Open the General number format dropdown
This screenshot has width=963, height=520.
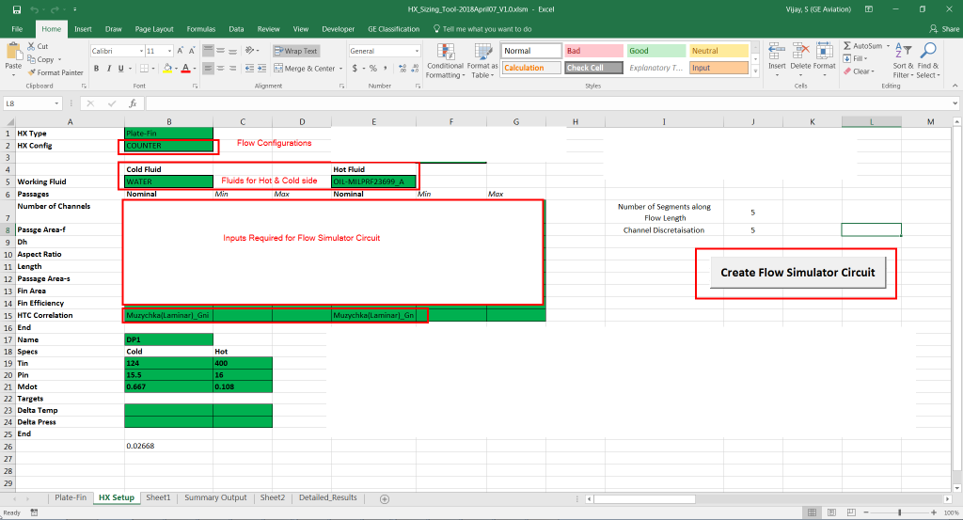pos(417,51)
